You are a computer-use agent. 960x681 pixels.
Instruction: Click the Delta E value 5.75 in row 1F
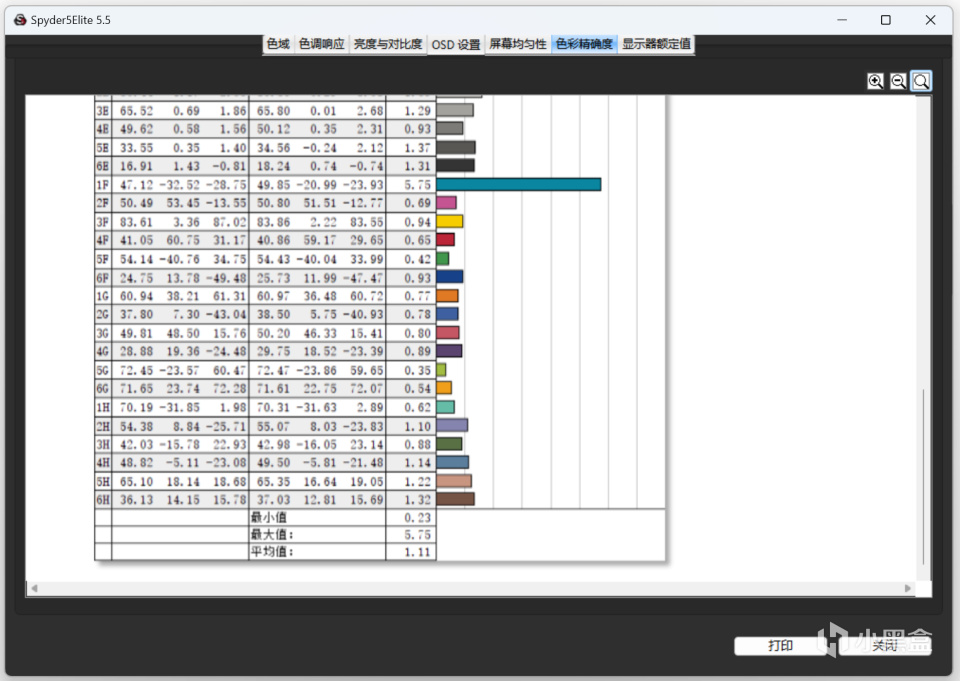click(418, 184)
